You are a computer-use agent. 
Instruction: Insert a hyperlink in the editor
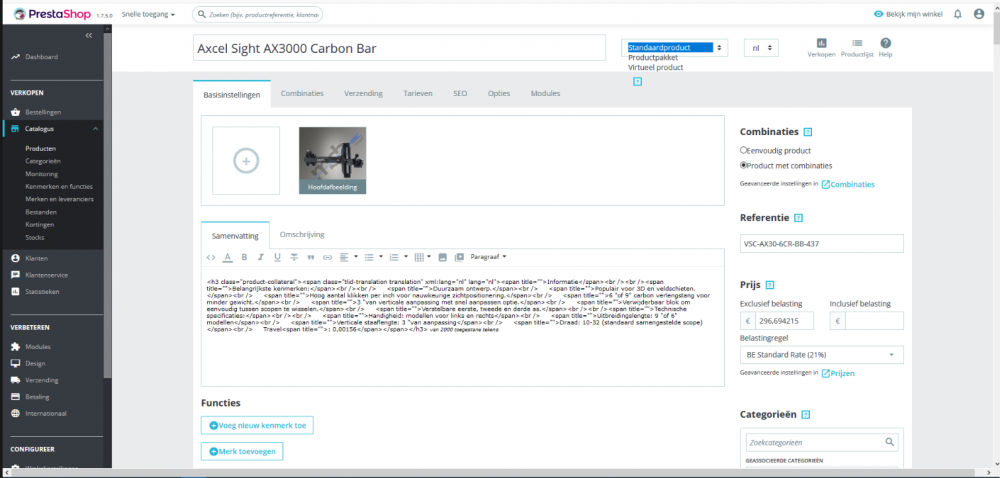[327, 257]
